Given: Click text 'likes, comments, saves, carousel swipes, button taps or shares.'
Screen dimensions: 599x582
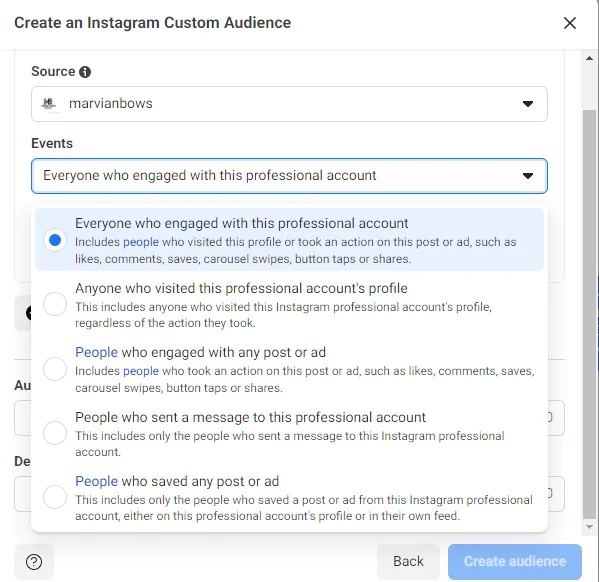Looking at the screenshot, I should pos(243,259).
